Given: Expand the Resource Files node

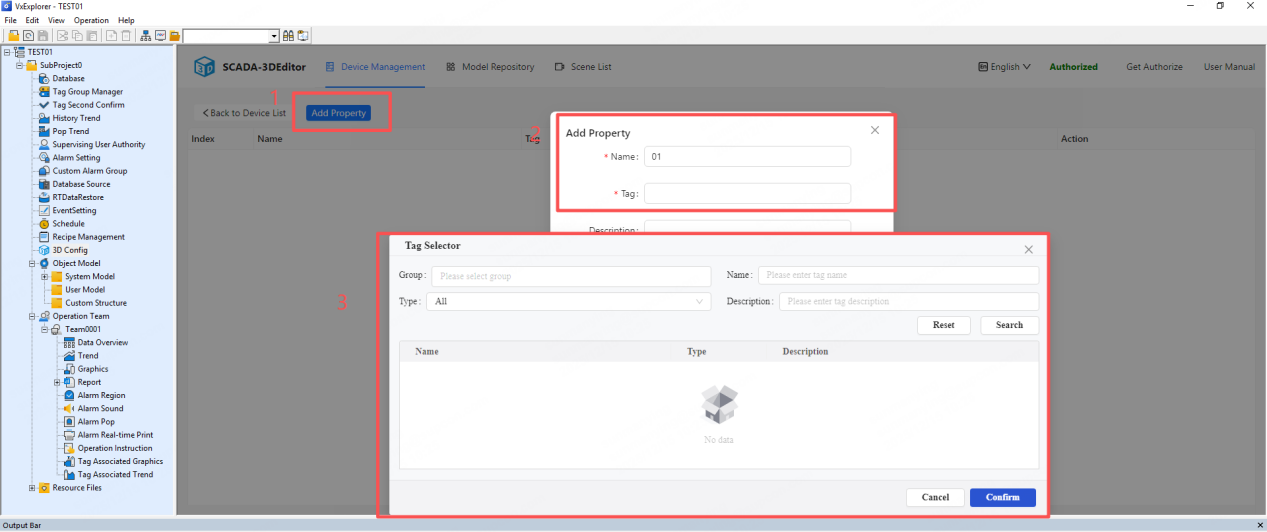Looking at the screenshot, I should [x=32, y=488].
